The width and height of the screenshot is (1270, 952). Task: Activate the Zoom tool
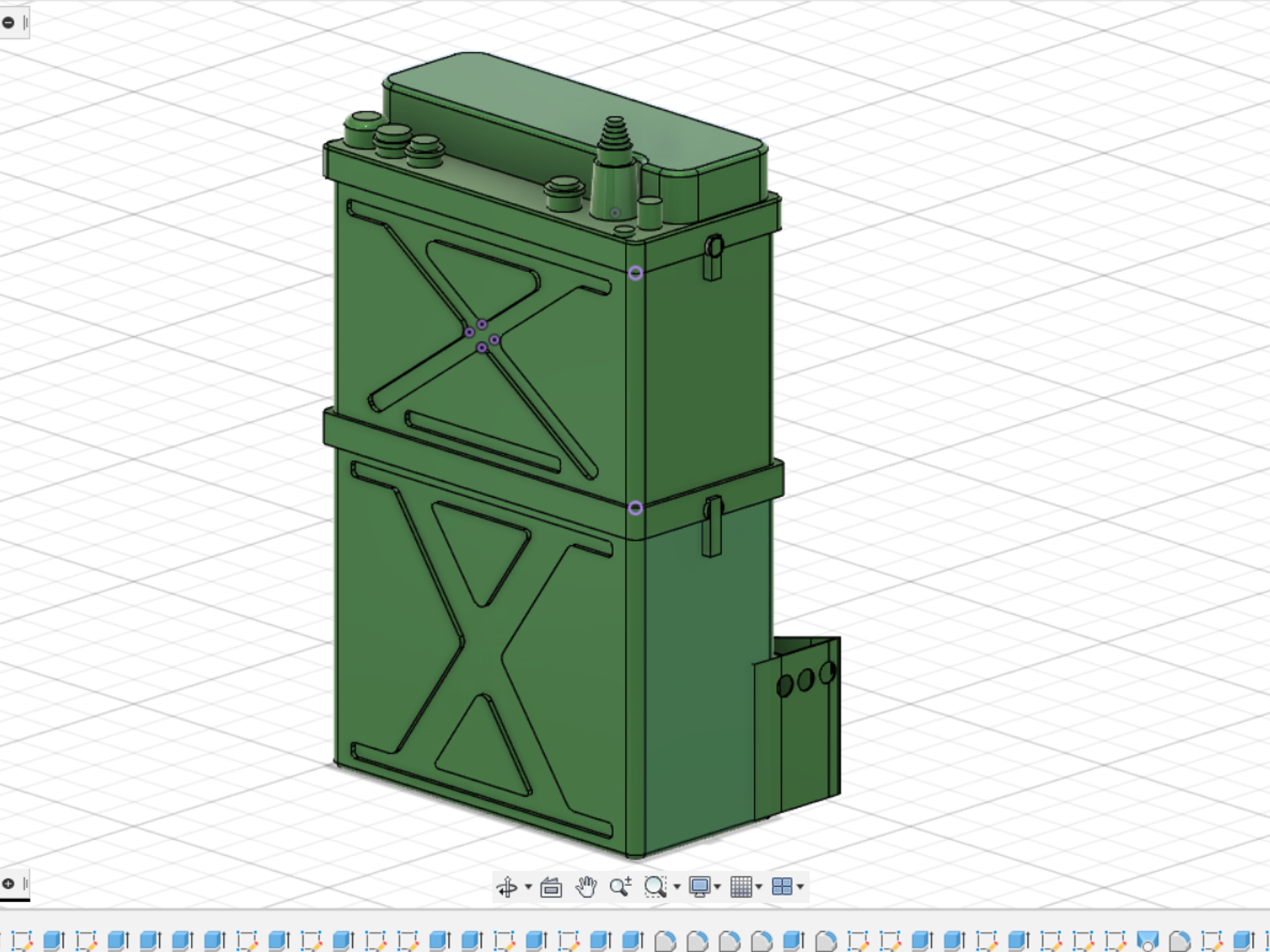click(x=620, y=885)
